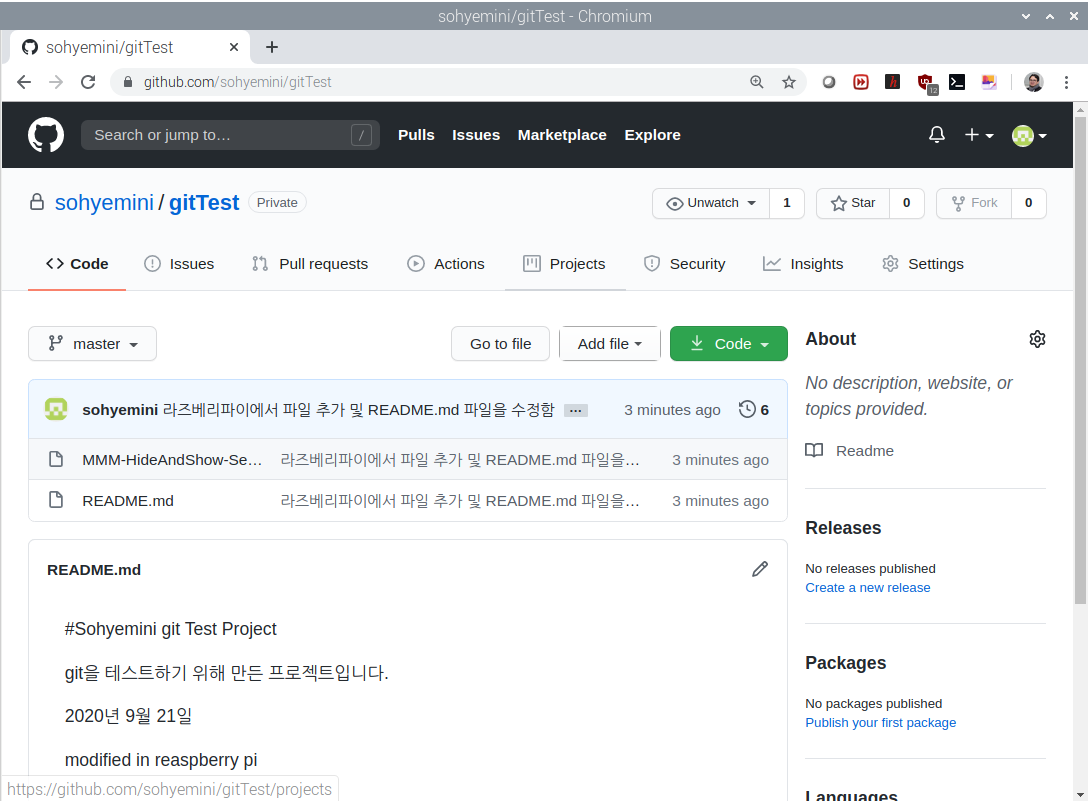Image resolution: width=1088 pixels, height=803 pixels.
Task: Open the MMM-HideAndShow-Se… file
Action: pos(172,459)
